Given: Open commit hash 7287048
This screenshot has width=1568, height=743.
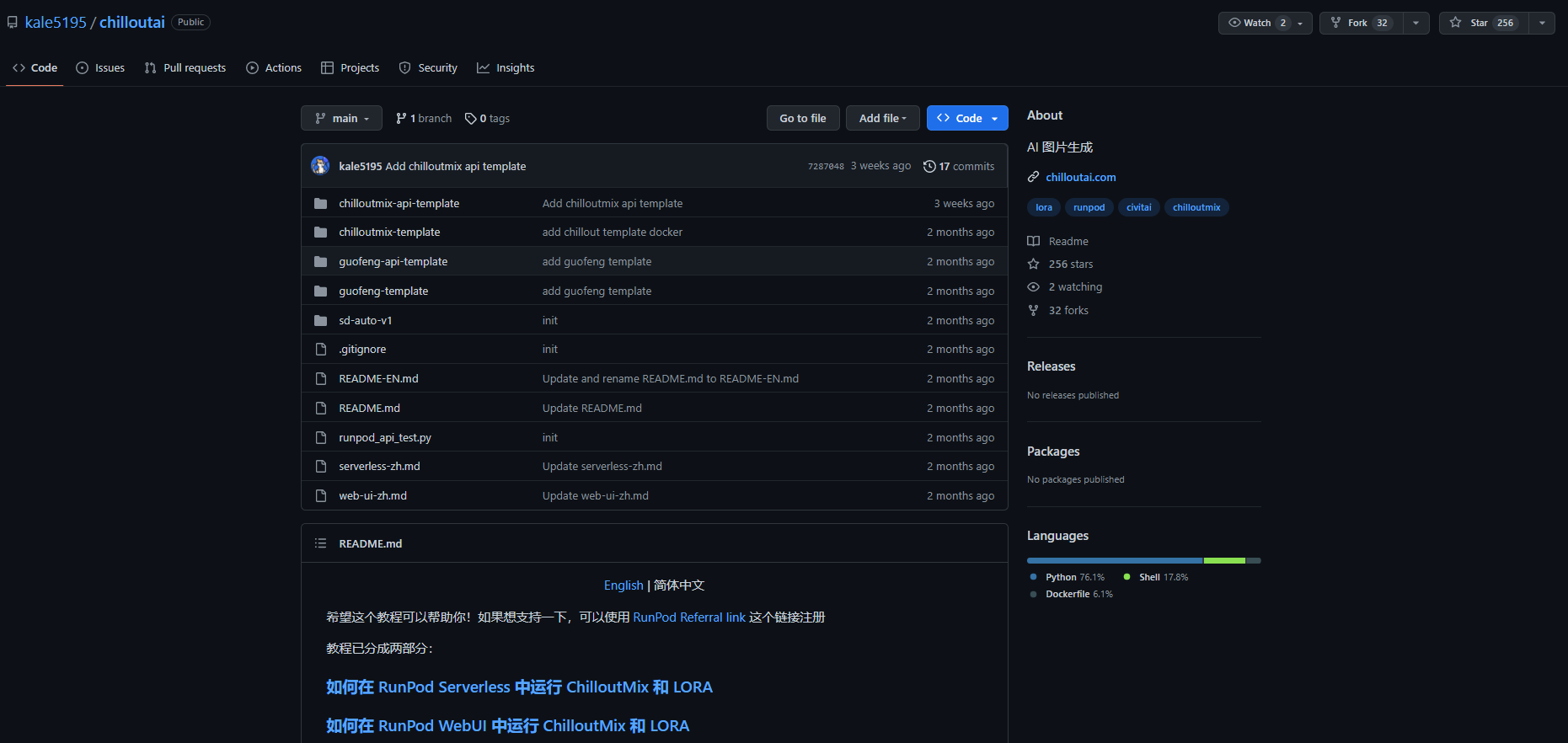Looking at the screenshot, I should pos(826,167).
